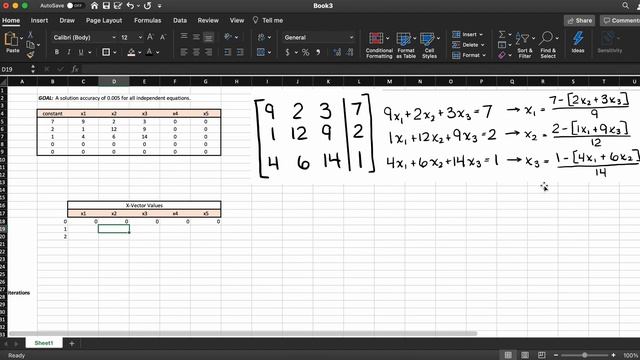
Task: Switch to the Draw tab
Action: [67, 20]
